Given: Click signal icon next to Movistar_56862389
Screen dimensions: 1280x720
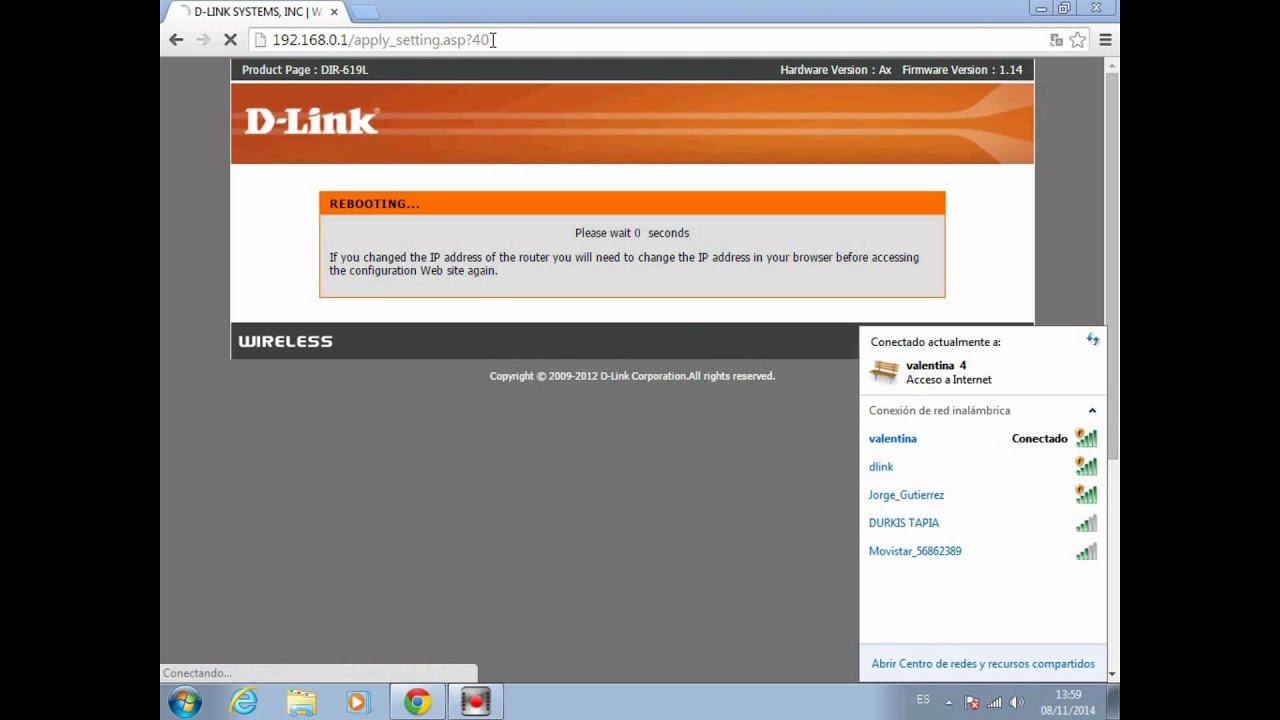Looking at the screenshot, I should click(x=1086, y=551).
